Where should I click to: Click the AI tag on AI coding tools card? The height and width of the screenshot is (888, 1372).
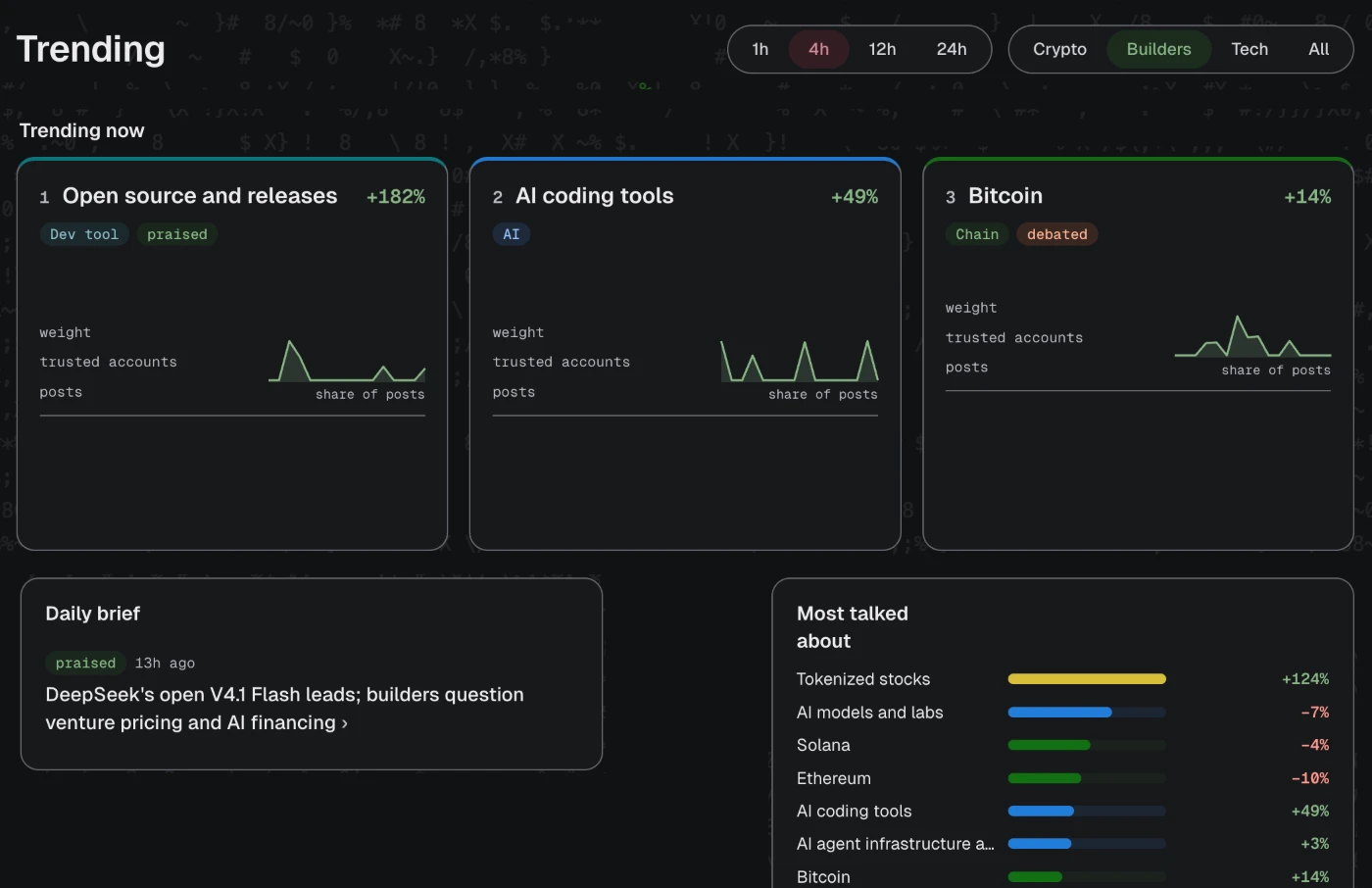tap(512, 234)
